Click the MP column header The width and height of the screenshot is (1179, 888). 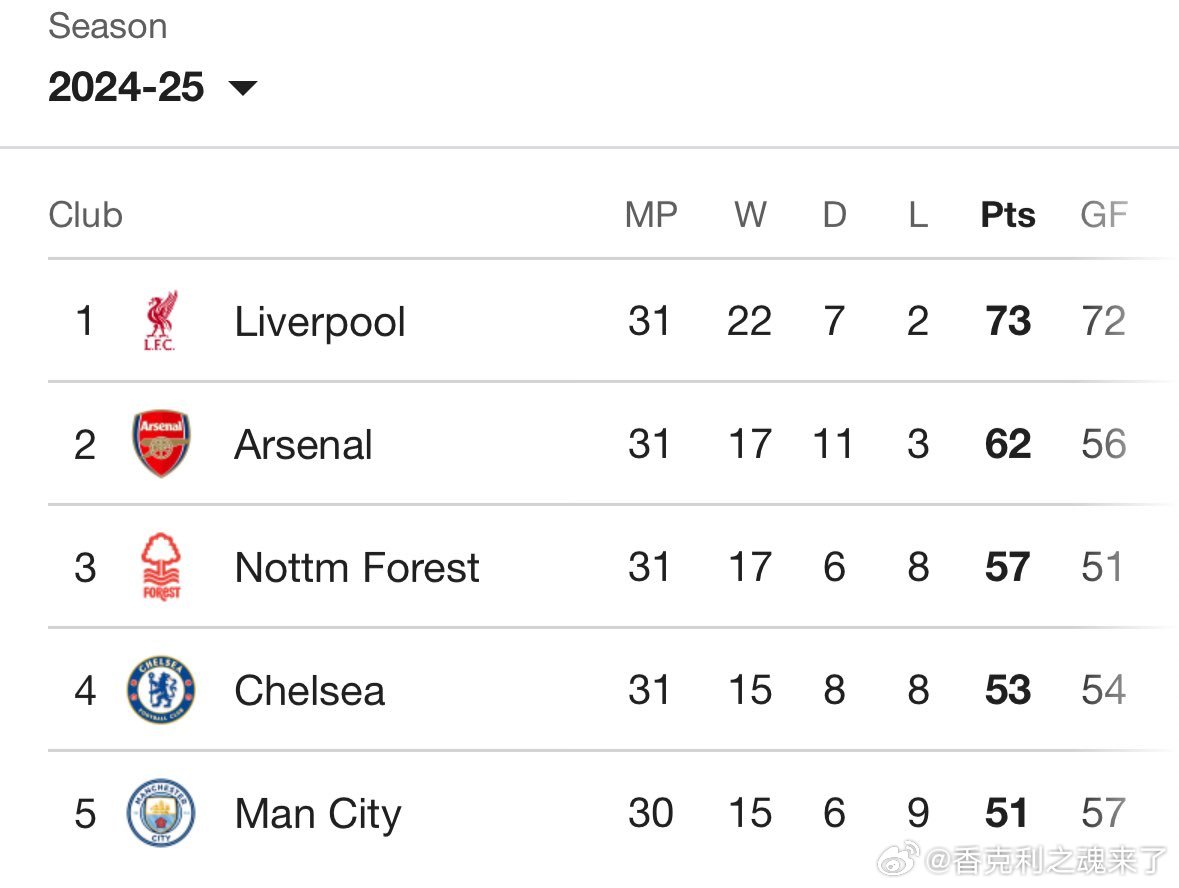651,215
